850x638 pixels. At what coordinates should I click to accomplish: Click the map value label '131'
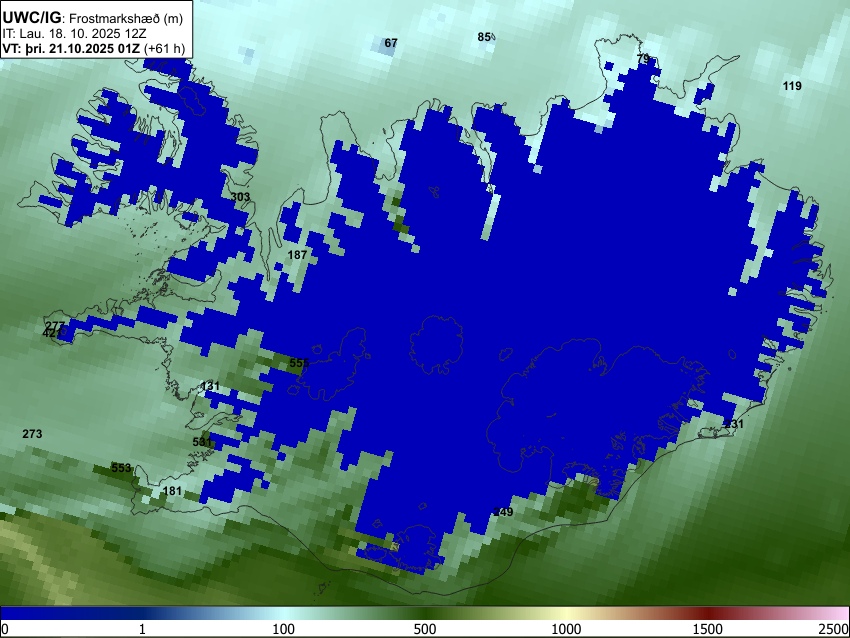coord(210,386)
